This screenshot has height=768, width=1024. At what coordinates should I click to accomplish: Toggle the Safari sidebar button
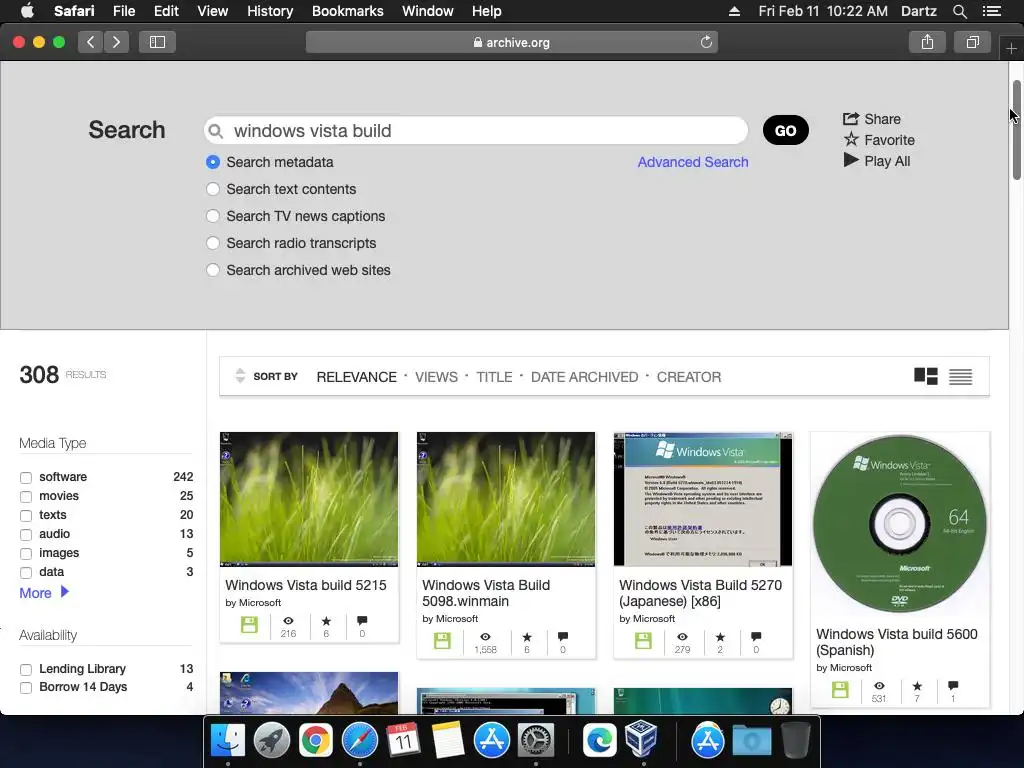pyautogui.click(x=157, y=42)
